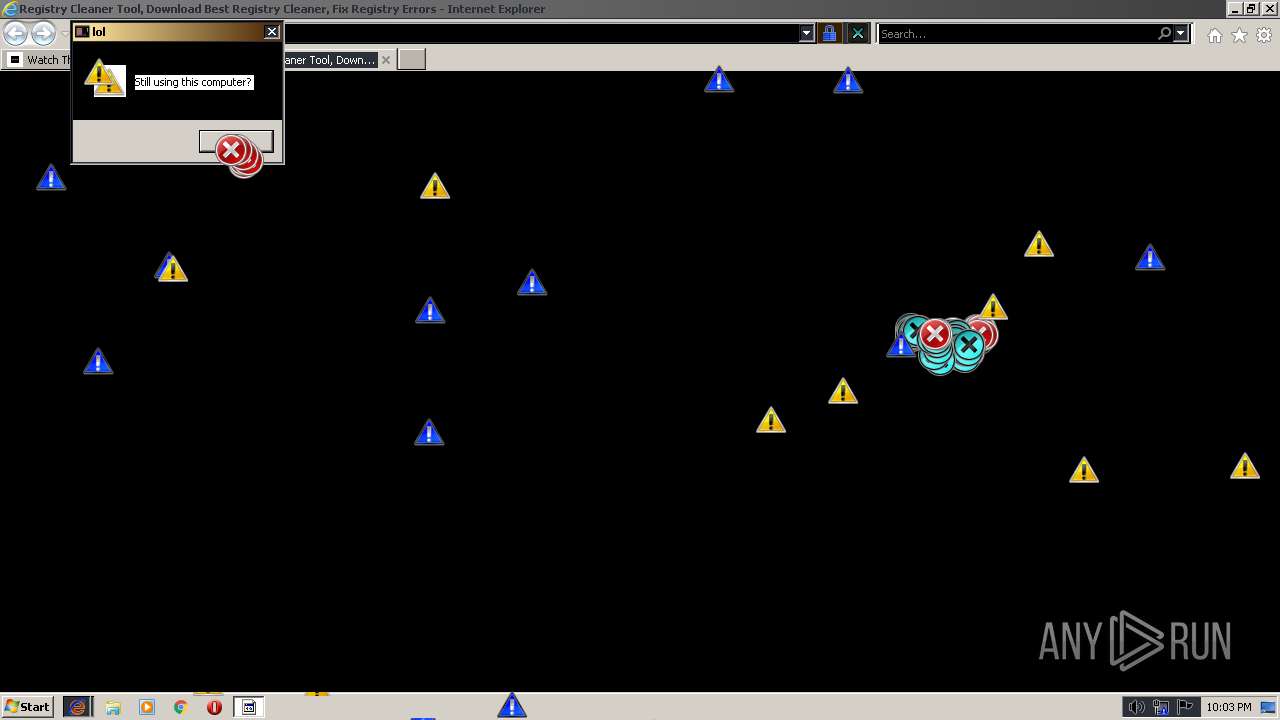Stop page loading with the address bar X

(x=857, y=33)
